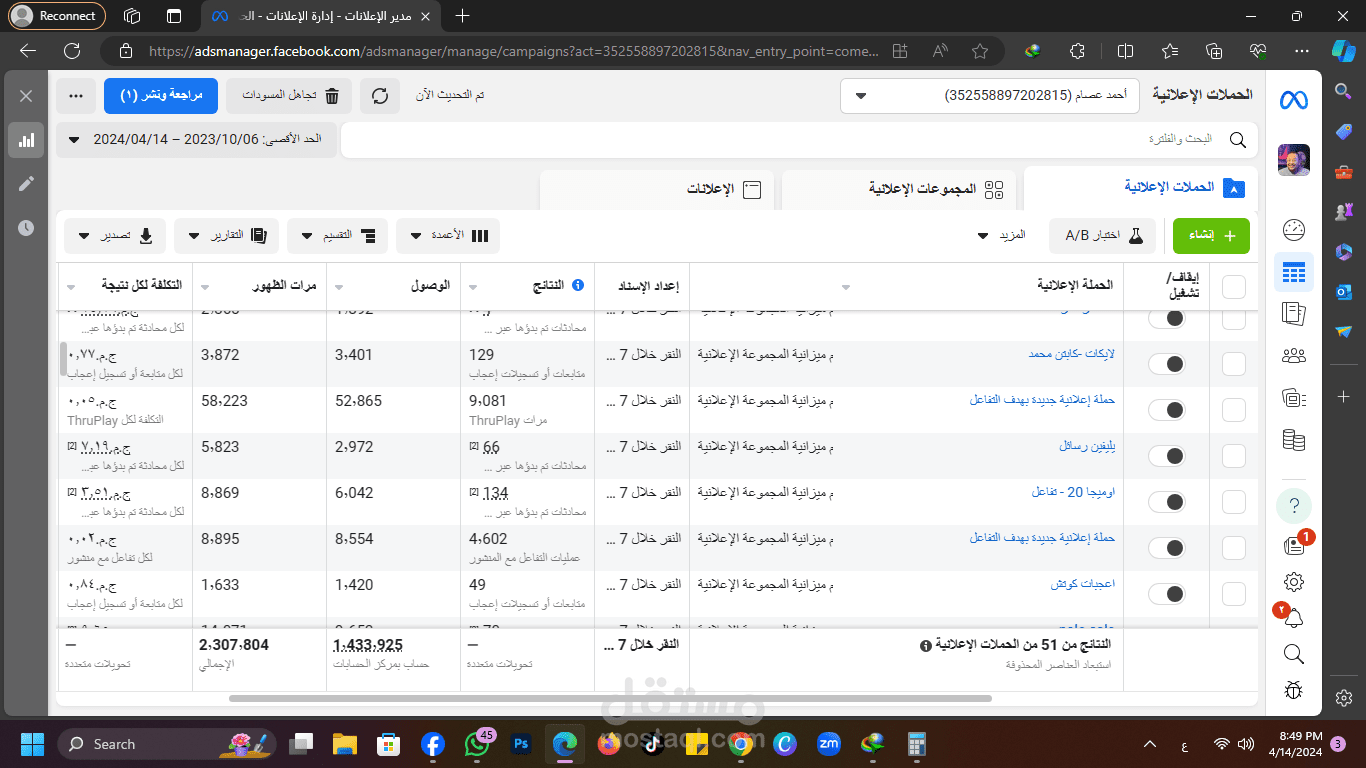Open the account overview gauge icon

[1294, 230]
